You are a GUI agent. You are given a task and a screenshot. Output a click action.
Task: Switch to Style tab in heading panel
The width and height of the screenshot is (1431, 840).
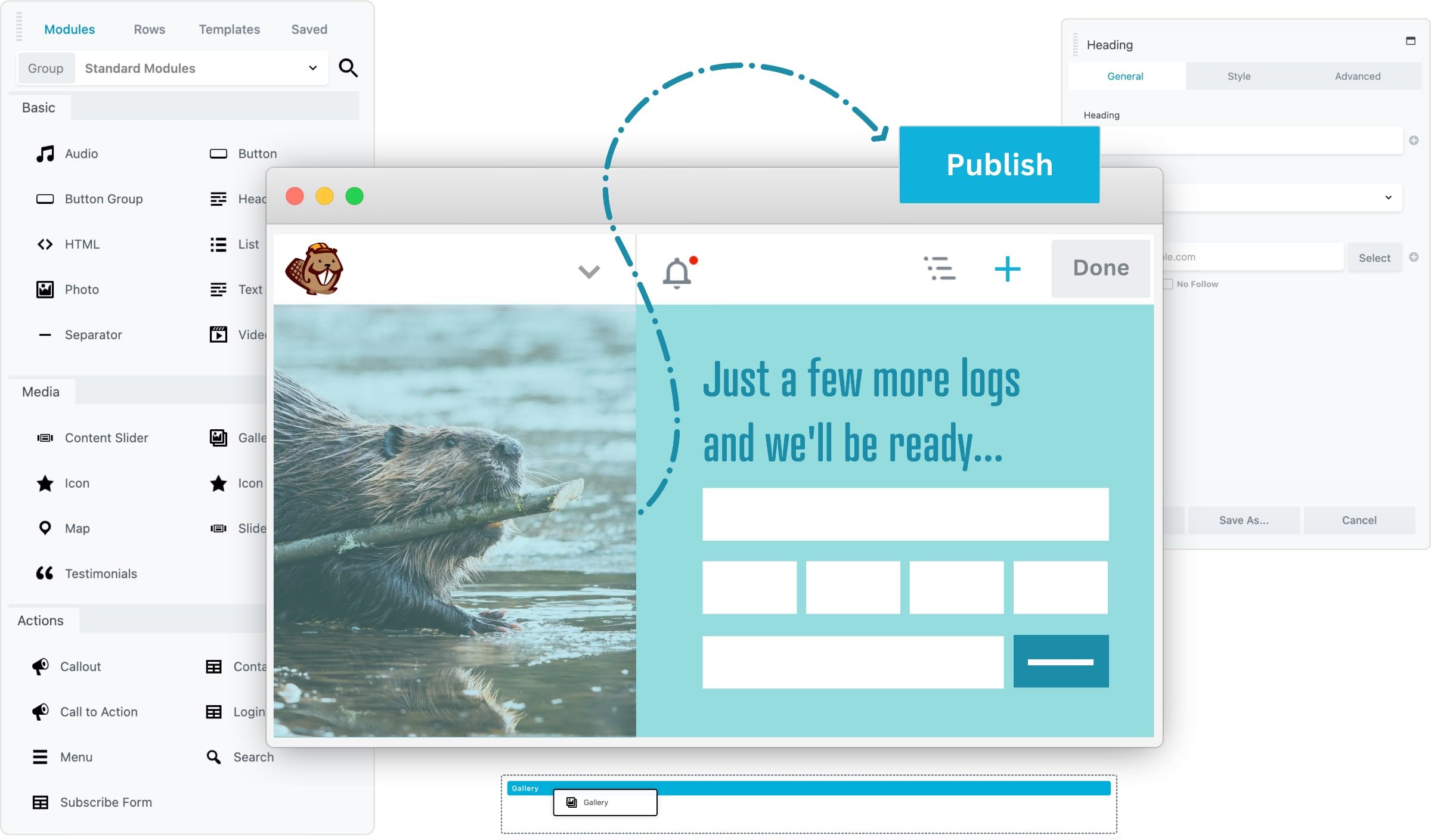click(x=1239, y=76)
